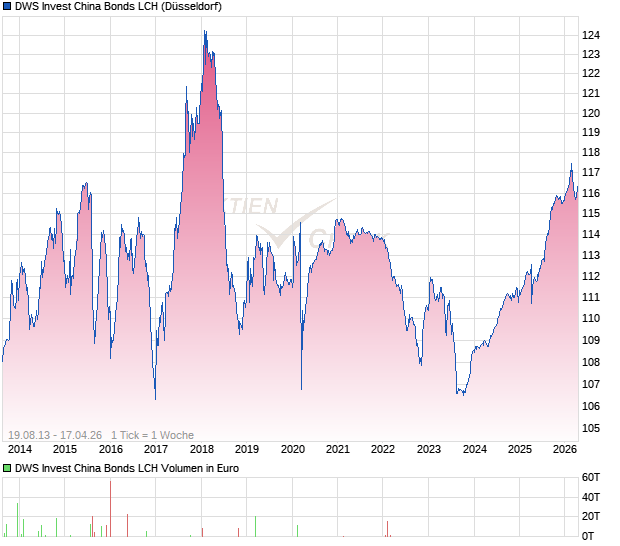Click the 2024 year label on the x-axis
This screenshot has height=546, width=620.
(474, 450)
